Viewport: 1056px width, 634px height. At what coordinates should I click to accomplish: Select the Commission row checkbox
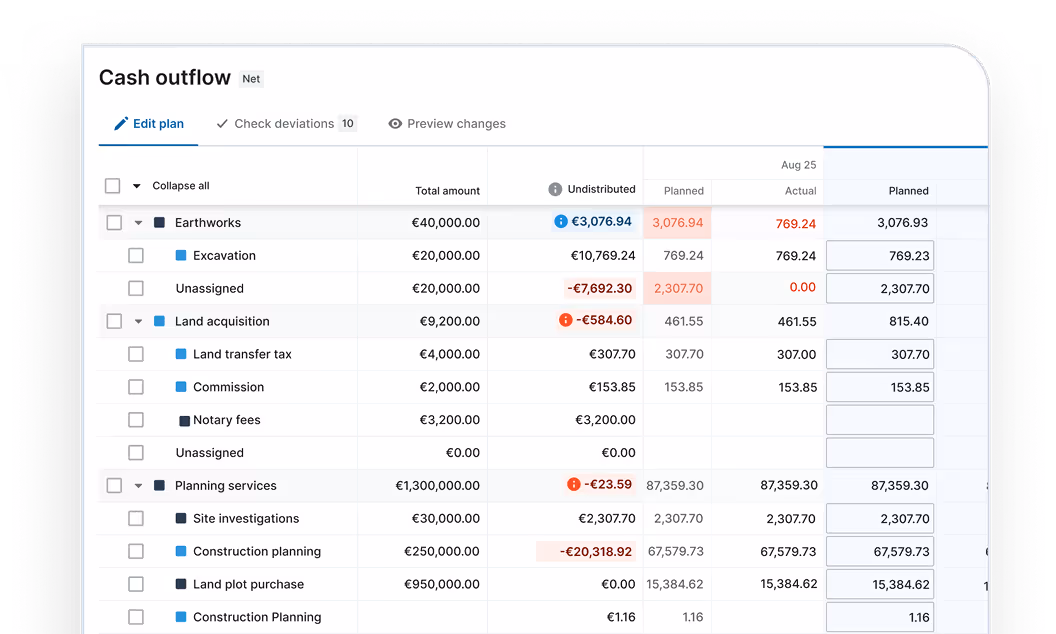pyautogui.click(x=136, y=387)
